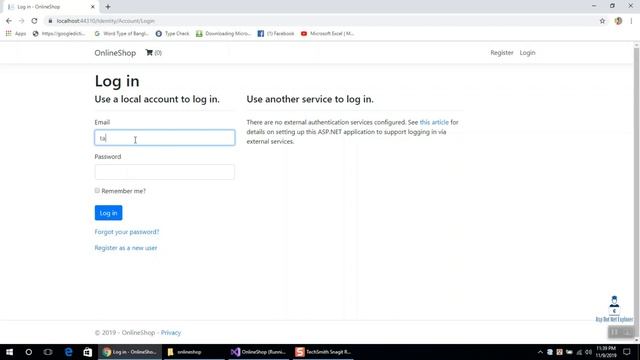This screenshot has height=360, width=640.
Task: Switch to the onlineshop folder window
Action: coord(194,352)
